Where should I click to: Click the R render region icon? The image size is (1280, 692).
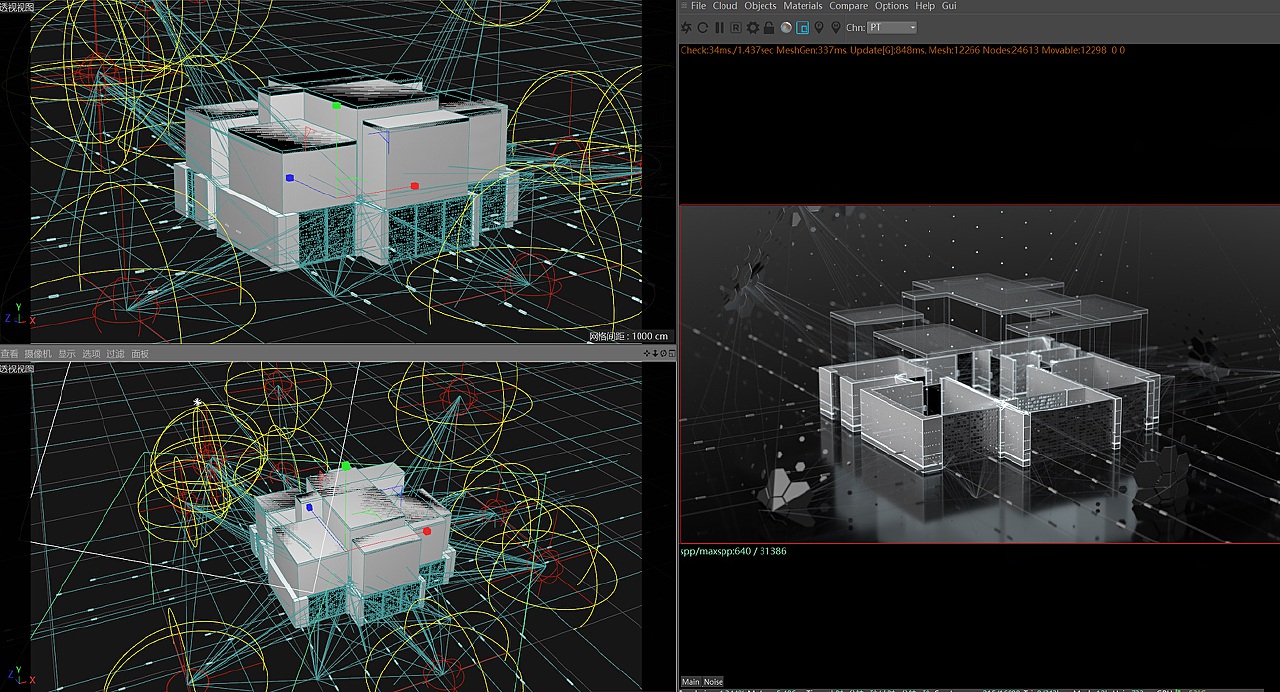tap(736, 27)
